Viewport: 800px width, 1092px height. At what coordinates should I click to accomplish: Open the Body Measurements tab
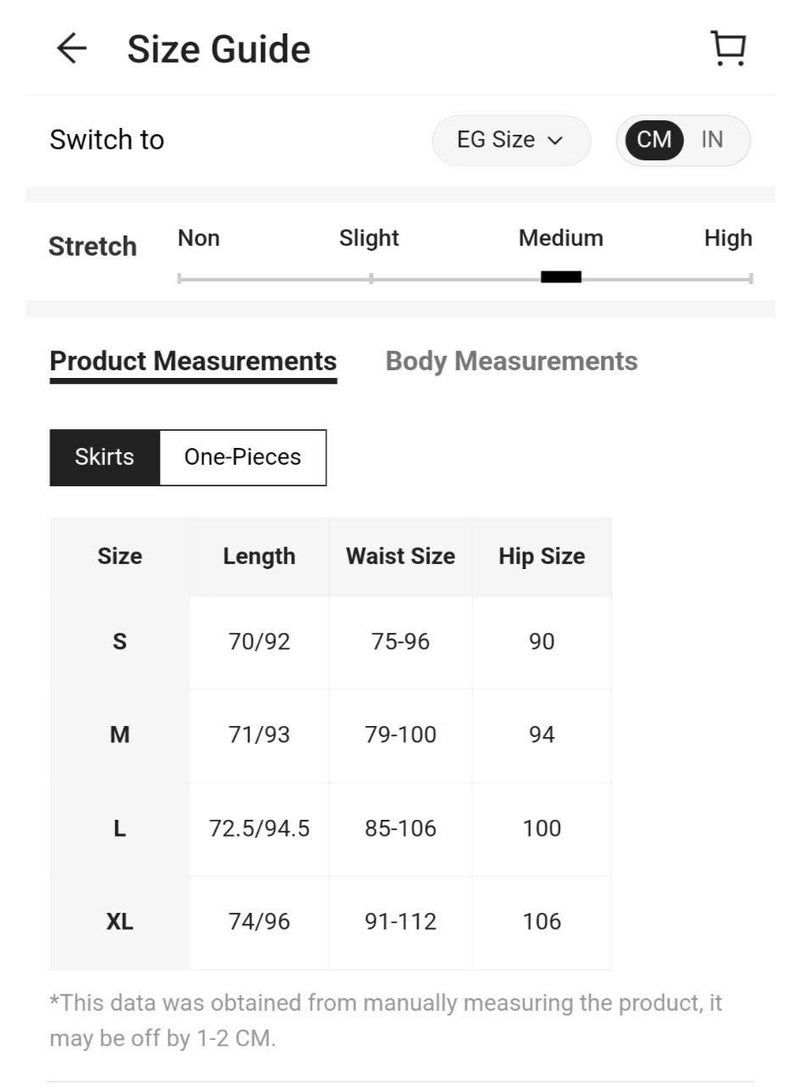[511, 361]
